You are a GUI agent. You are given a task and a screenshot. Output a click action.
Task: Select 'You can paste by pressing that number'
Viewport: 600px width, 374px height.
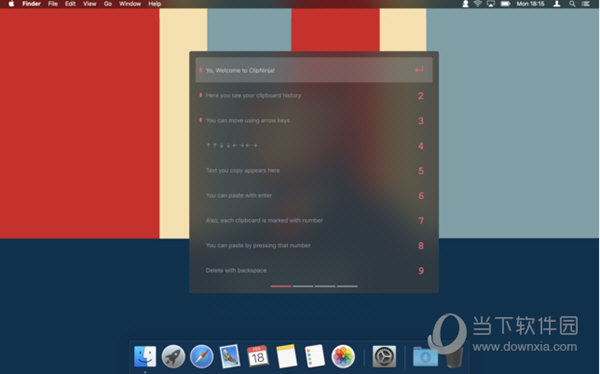click(314, 245)
